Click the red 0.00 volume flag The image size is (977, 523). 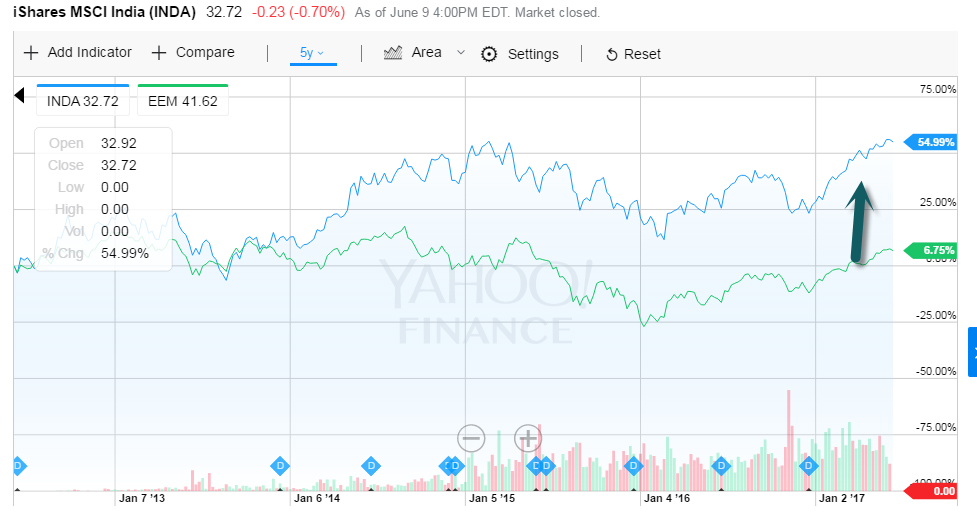point(930,491)
